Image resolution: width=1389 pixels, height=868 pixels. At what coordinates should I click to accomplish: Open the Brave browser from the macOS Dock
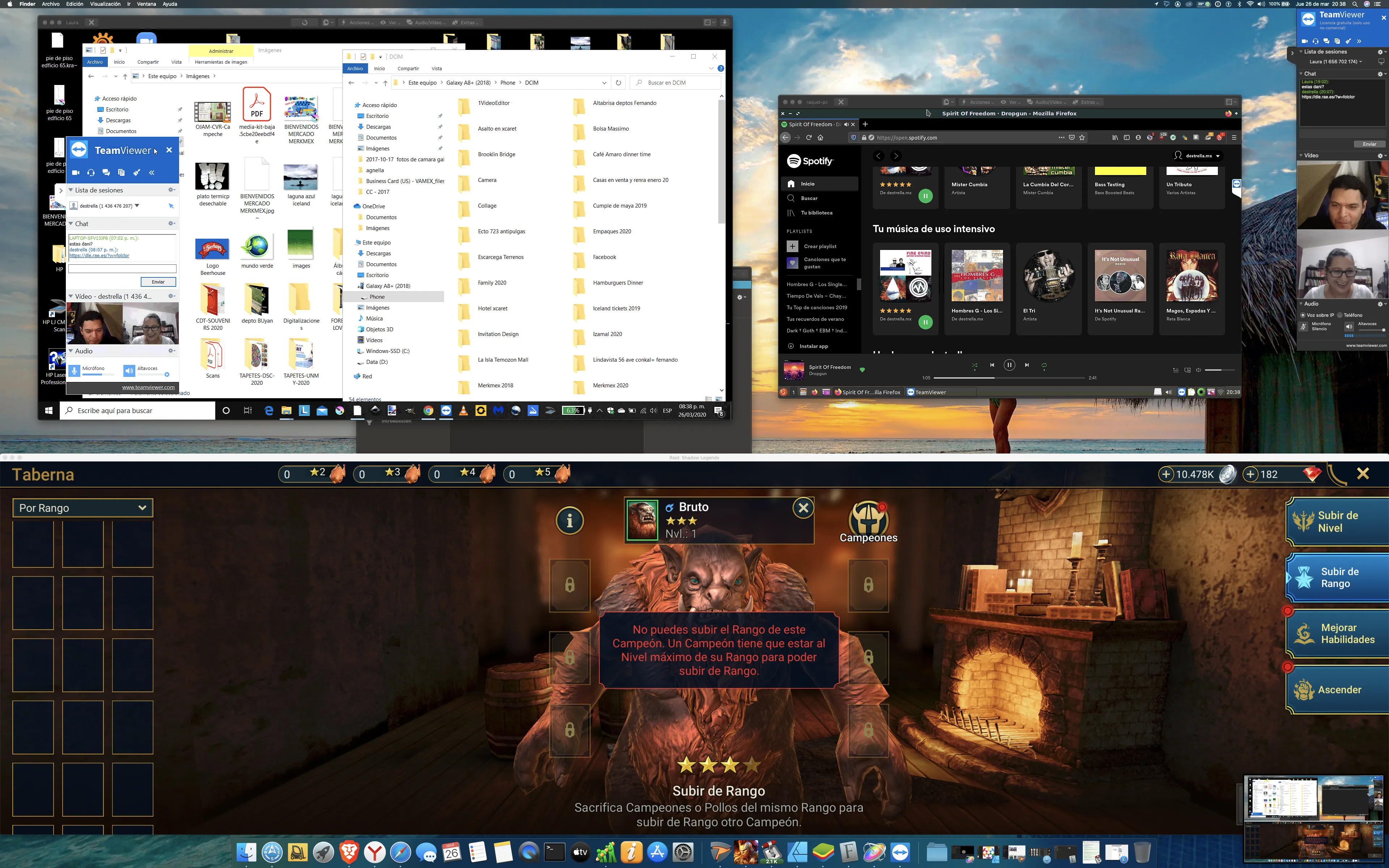(349, 852)
